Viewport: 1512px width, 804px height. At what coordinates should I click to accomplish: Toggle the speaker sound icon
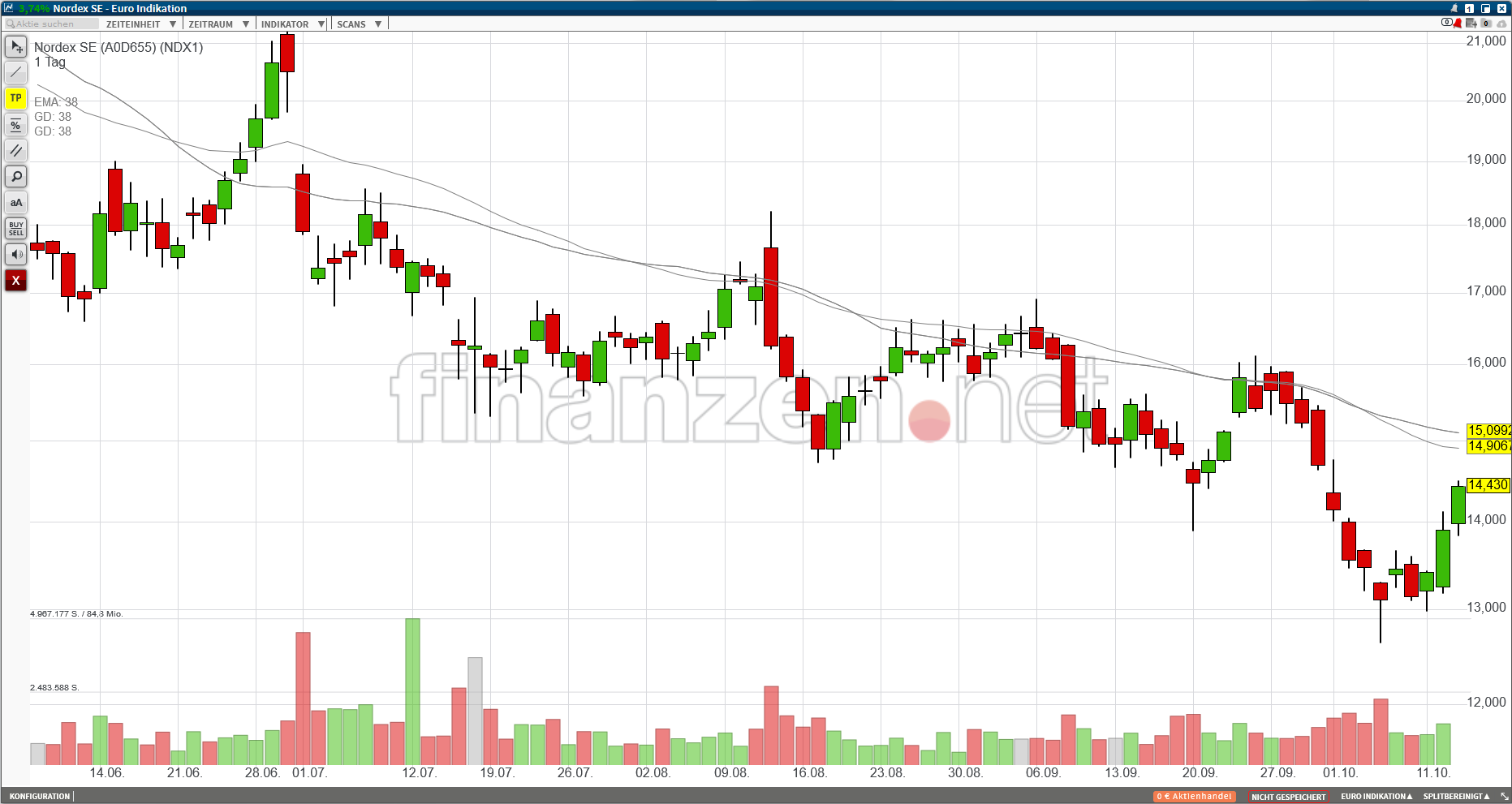16,254
